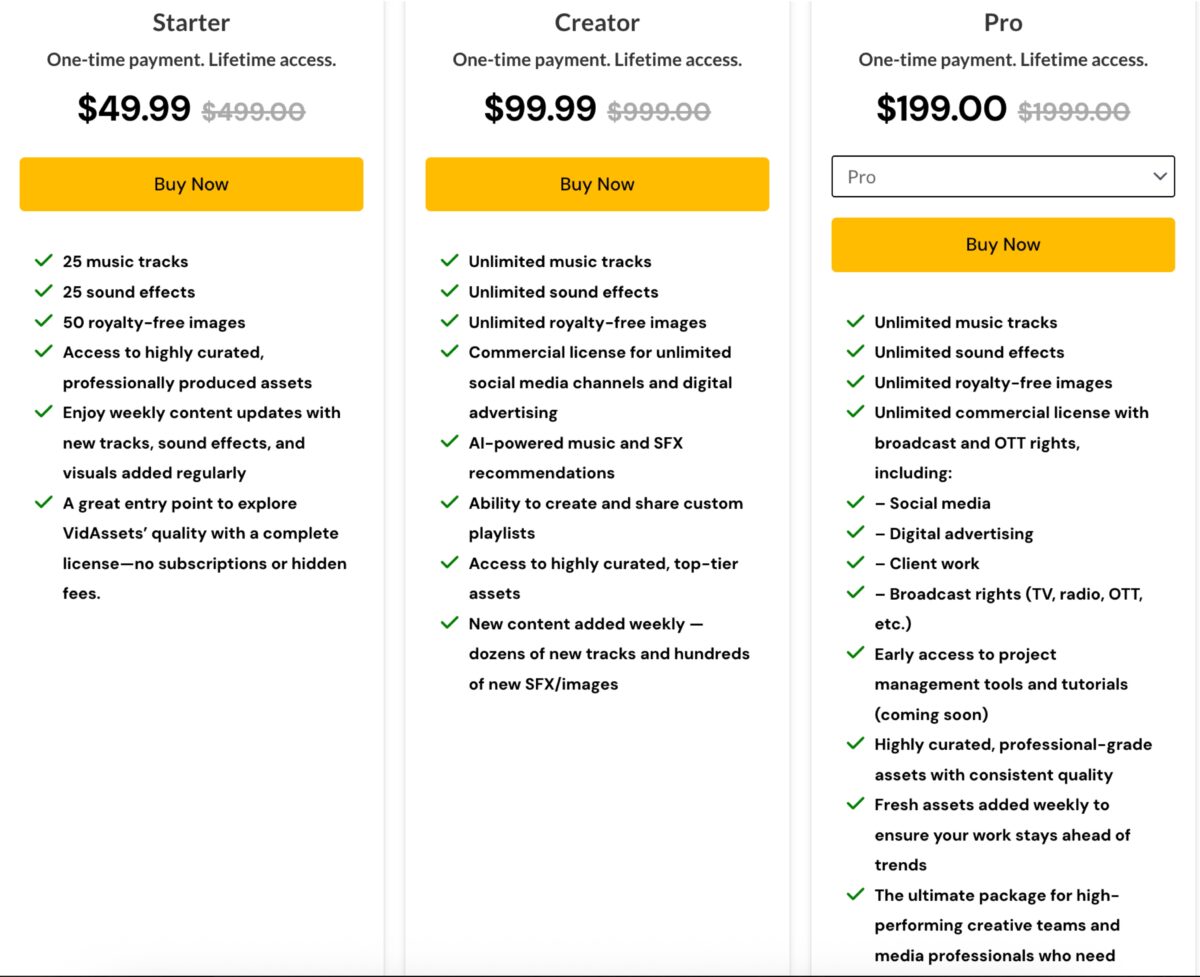Click the dropdown chevron arrow in Pro selector
1200x977 pixels.
(1160, 177)
